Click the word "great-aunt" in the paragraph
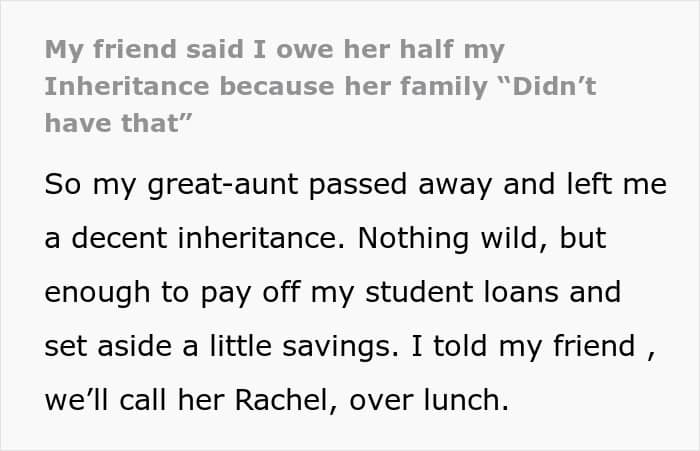The height and width of the screenshot is (451, 700). click(x=223, y=185)
